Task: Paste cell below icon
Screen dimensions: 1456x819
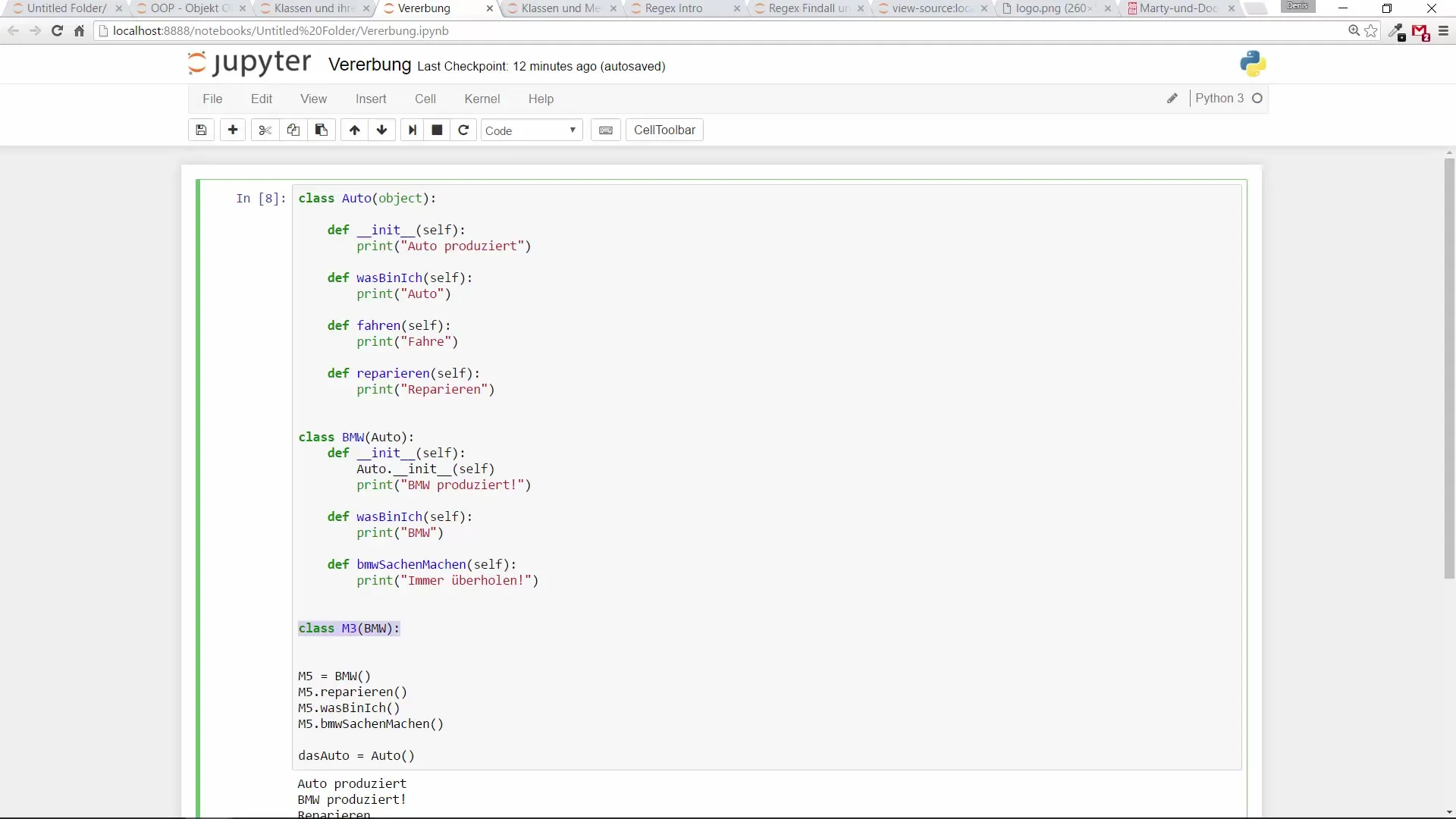Action: coord(322,130)
